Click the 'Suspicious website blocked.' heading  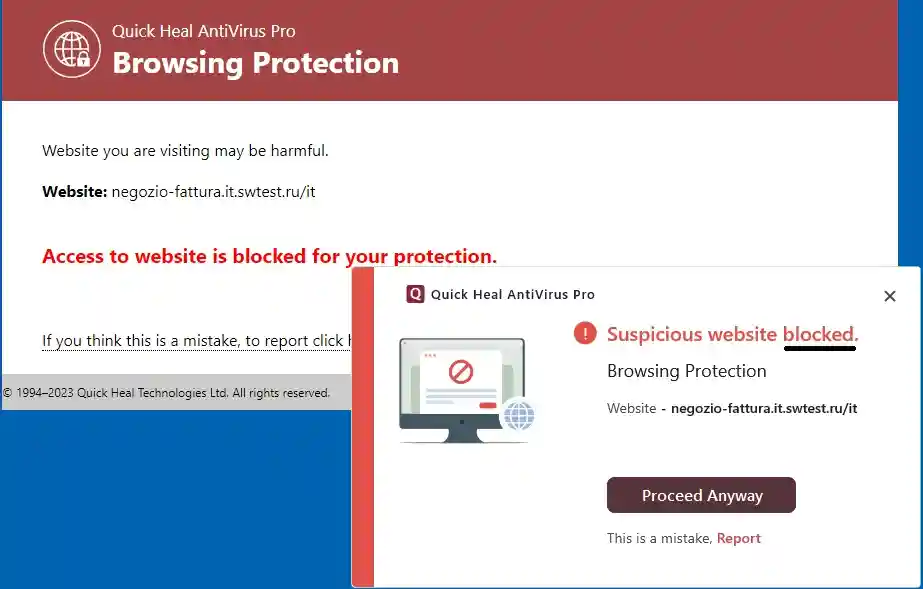[x=732, y=334]
